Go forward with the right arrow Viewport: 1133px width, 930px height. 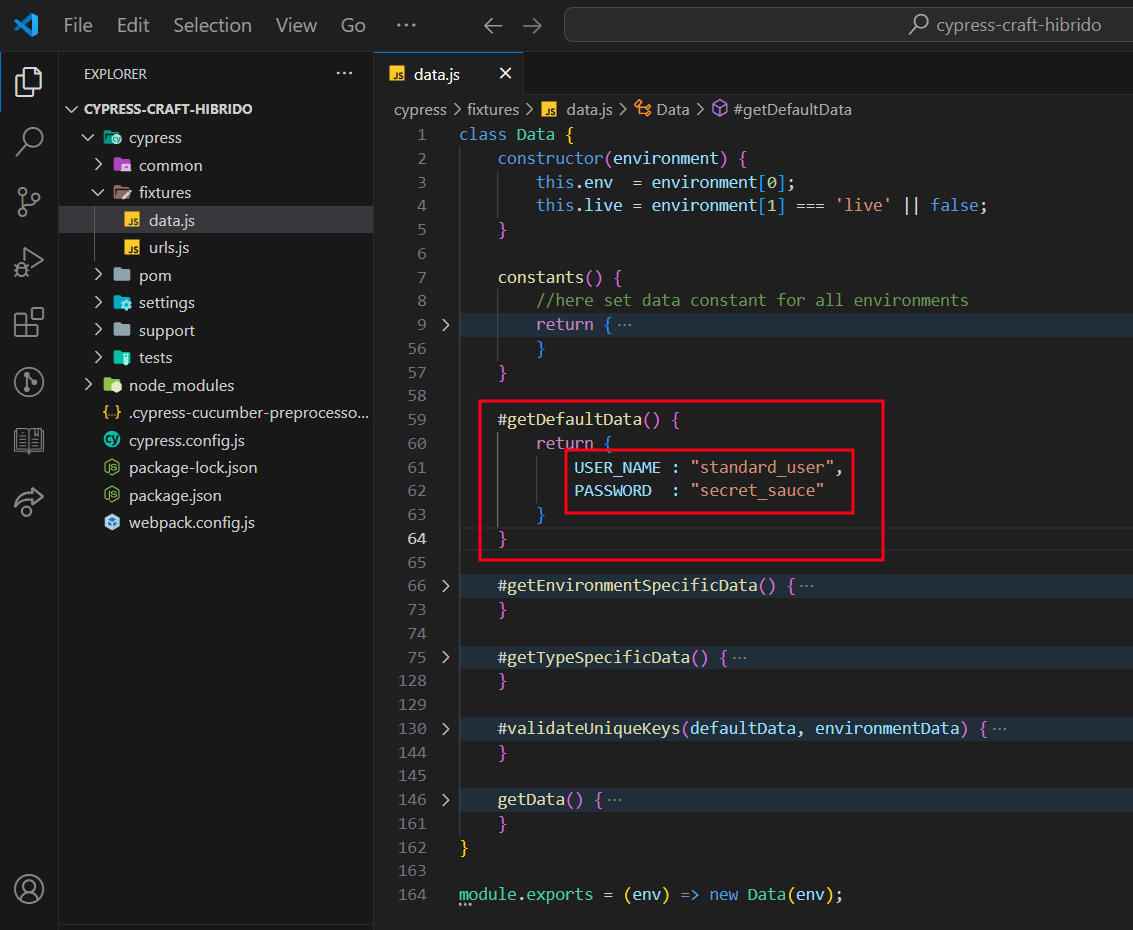click(x=533, y=26)
